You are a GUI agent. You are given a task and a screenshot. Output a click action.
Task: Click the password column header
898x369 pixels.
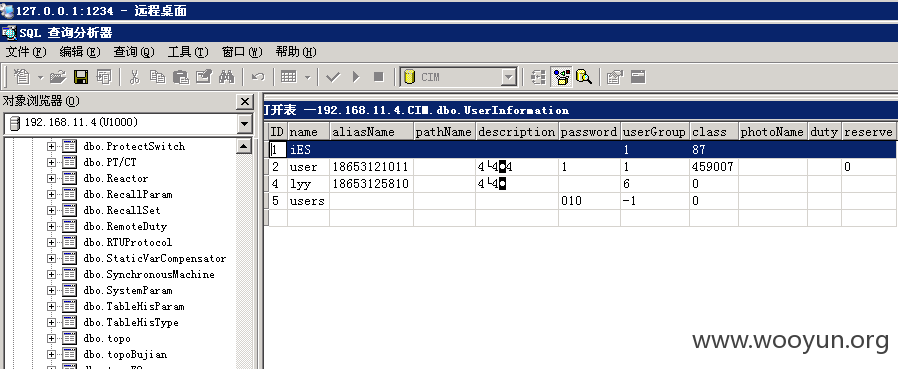[589, 132]
